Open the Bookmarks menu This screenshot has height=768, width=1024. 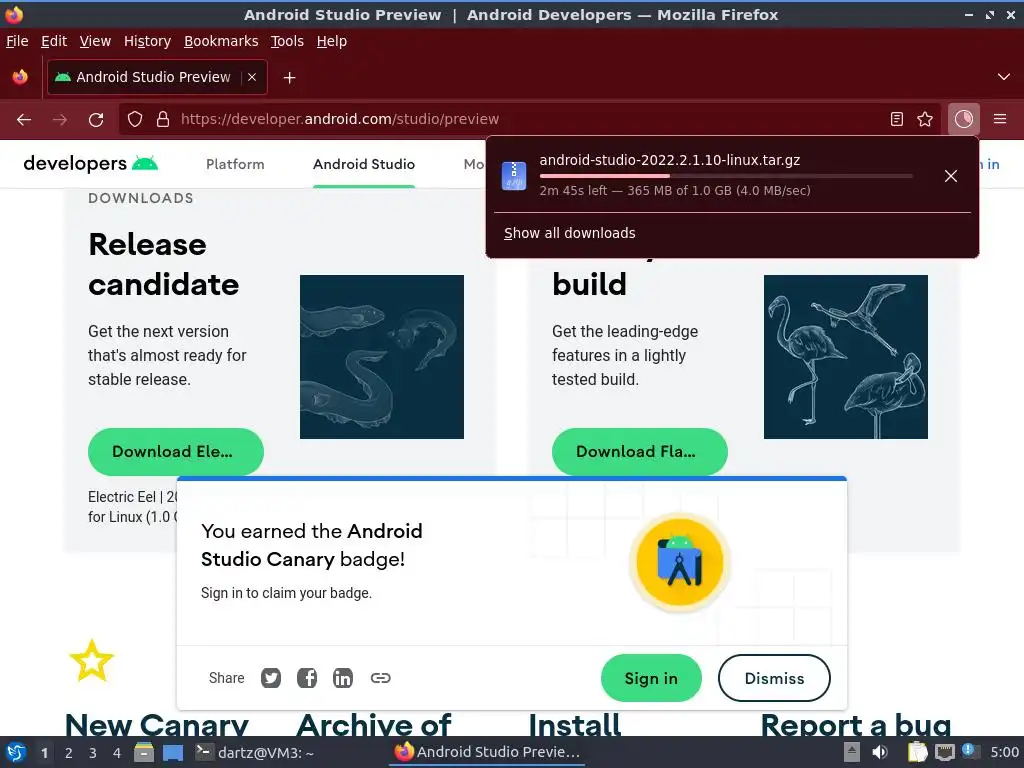click(221, 41)
